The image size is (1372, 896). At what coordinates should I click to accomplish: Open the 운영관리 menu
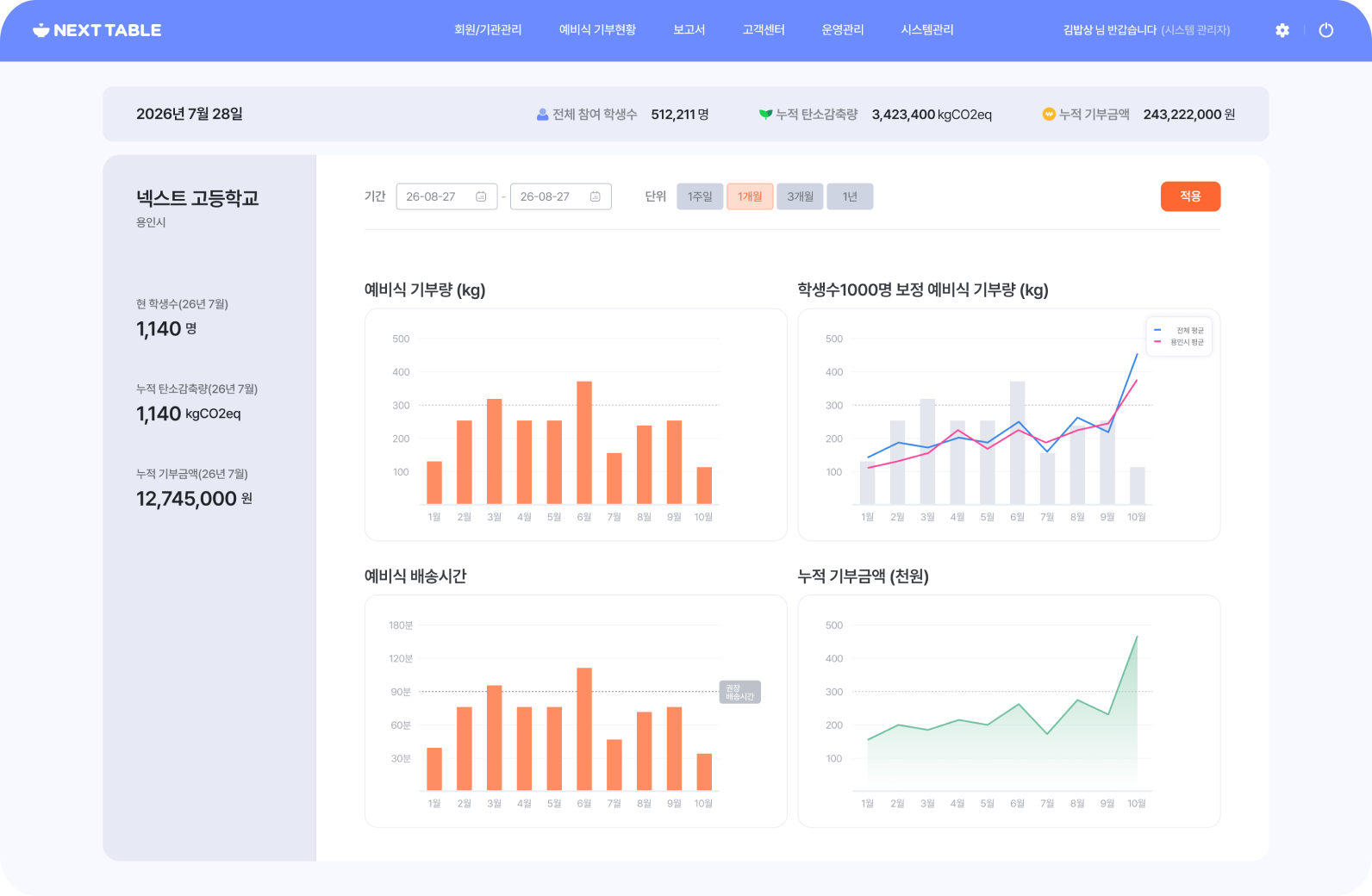click(x=843, y=30)
